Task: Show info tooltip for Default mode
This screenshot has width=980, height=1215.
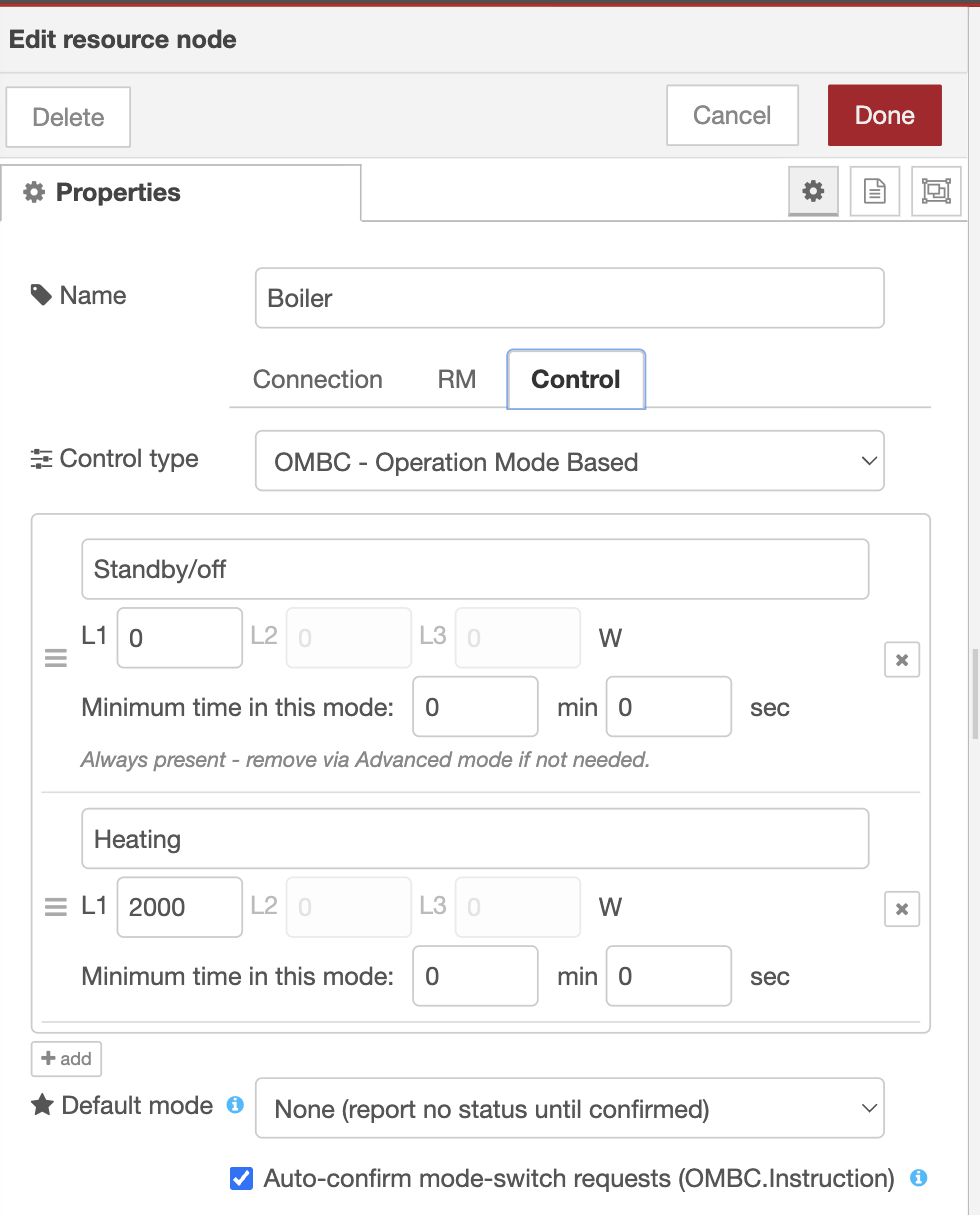Action: [x=235, y=1105]
